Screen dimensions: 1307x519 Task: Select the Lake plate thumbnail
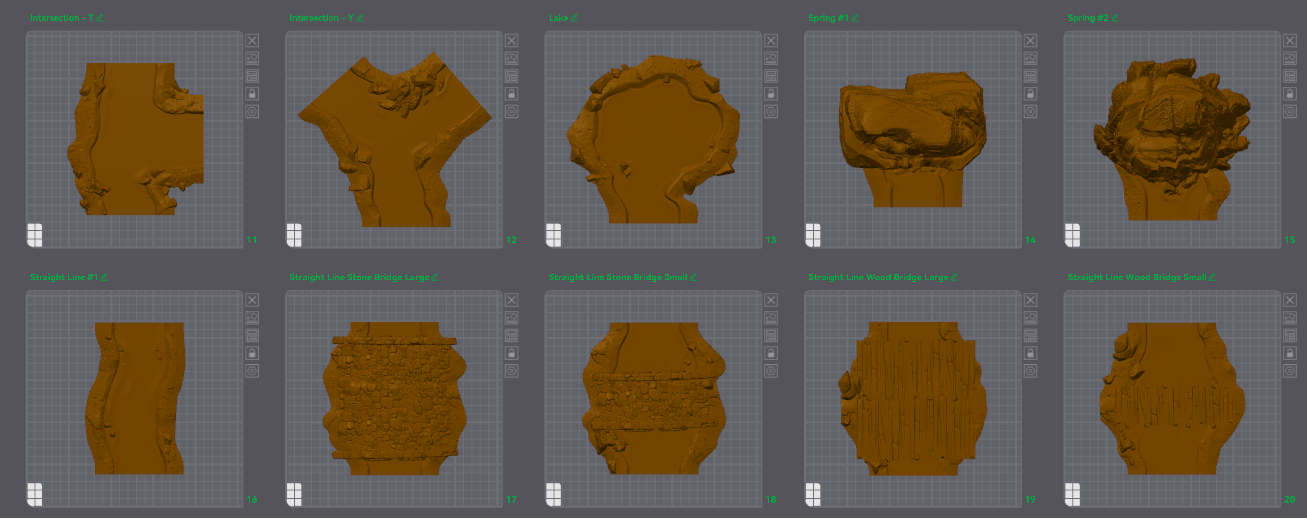click(x=653, y=139)
